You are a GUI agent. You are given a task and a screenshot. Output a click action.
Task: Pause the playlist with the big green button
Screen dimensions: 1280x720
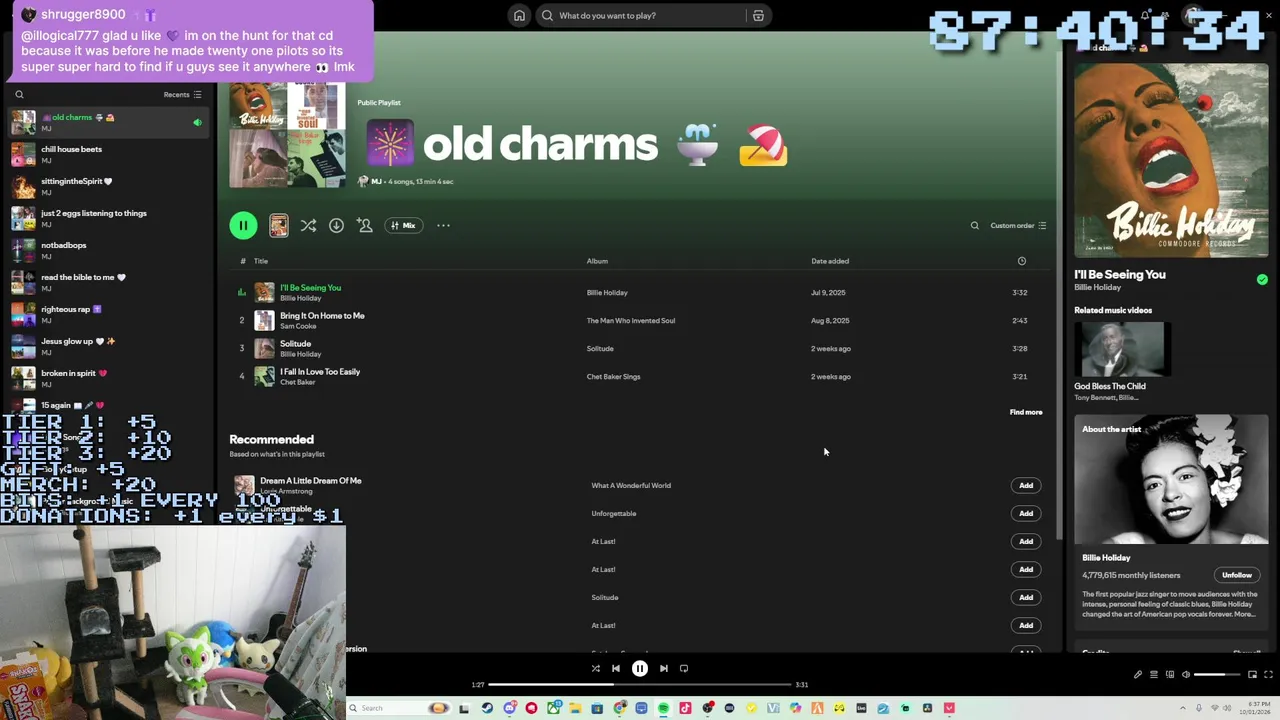243,225
